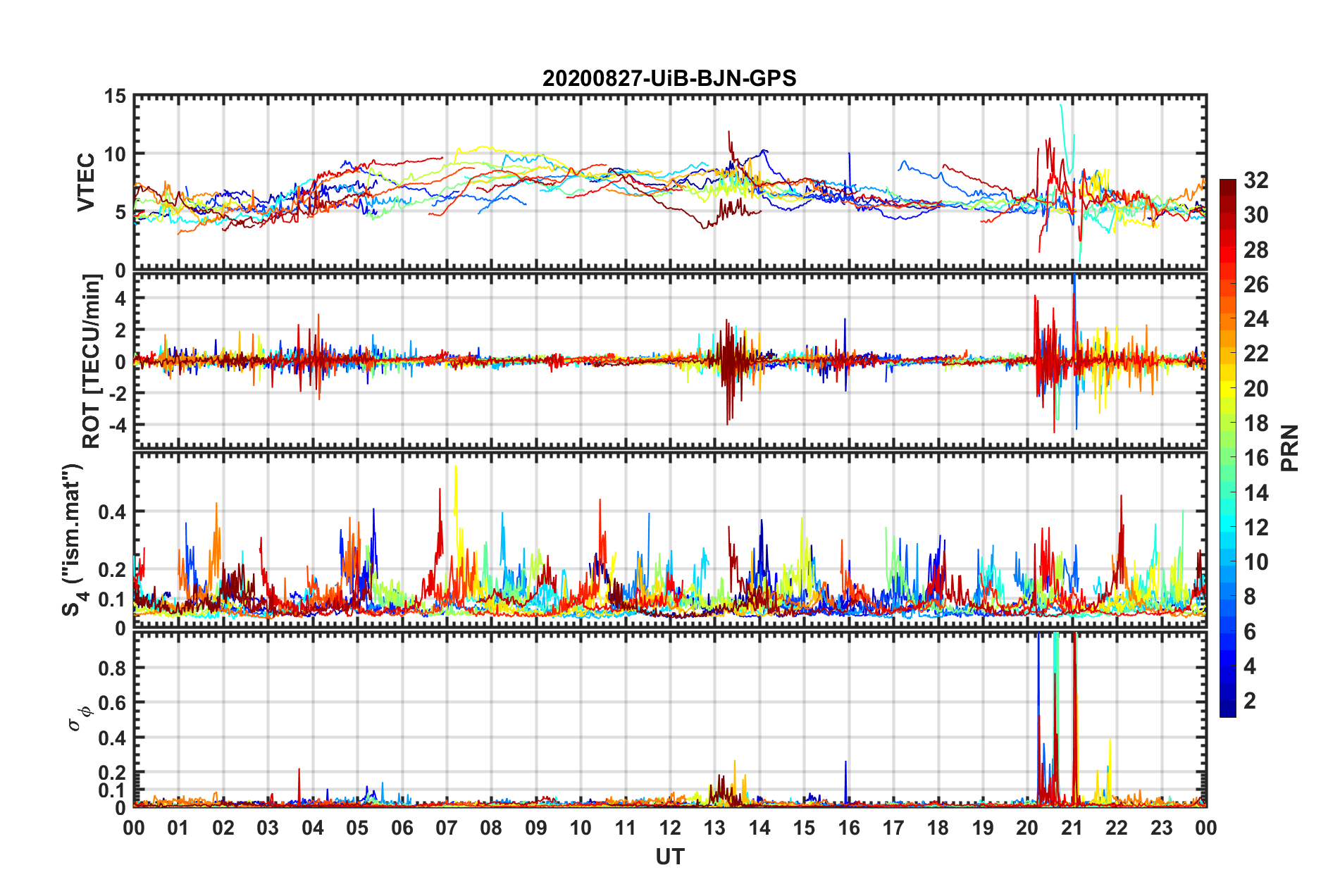This screenshot has width=1340, height=896.
Task: Click the "15" tick on the VTEC axis
Action: click(115, 96)
